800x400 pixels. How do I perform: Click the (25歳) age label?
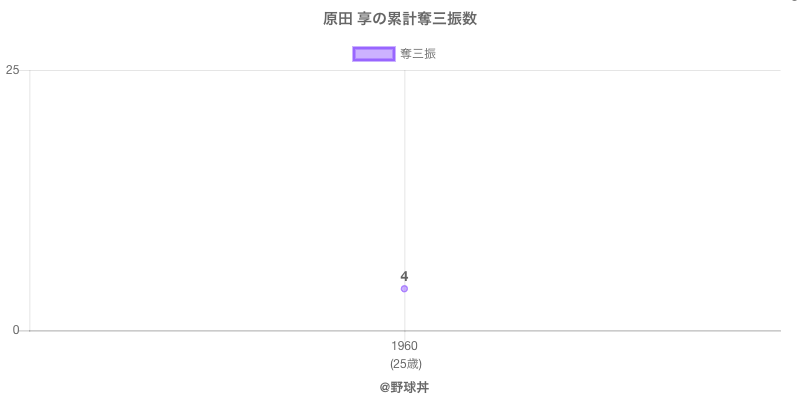pyautogui.click(x=404, y=363)
